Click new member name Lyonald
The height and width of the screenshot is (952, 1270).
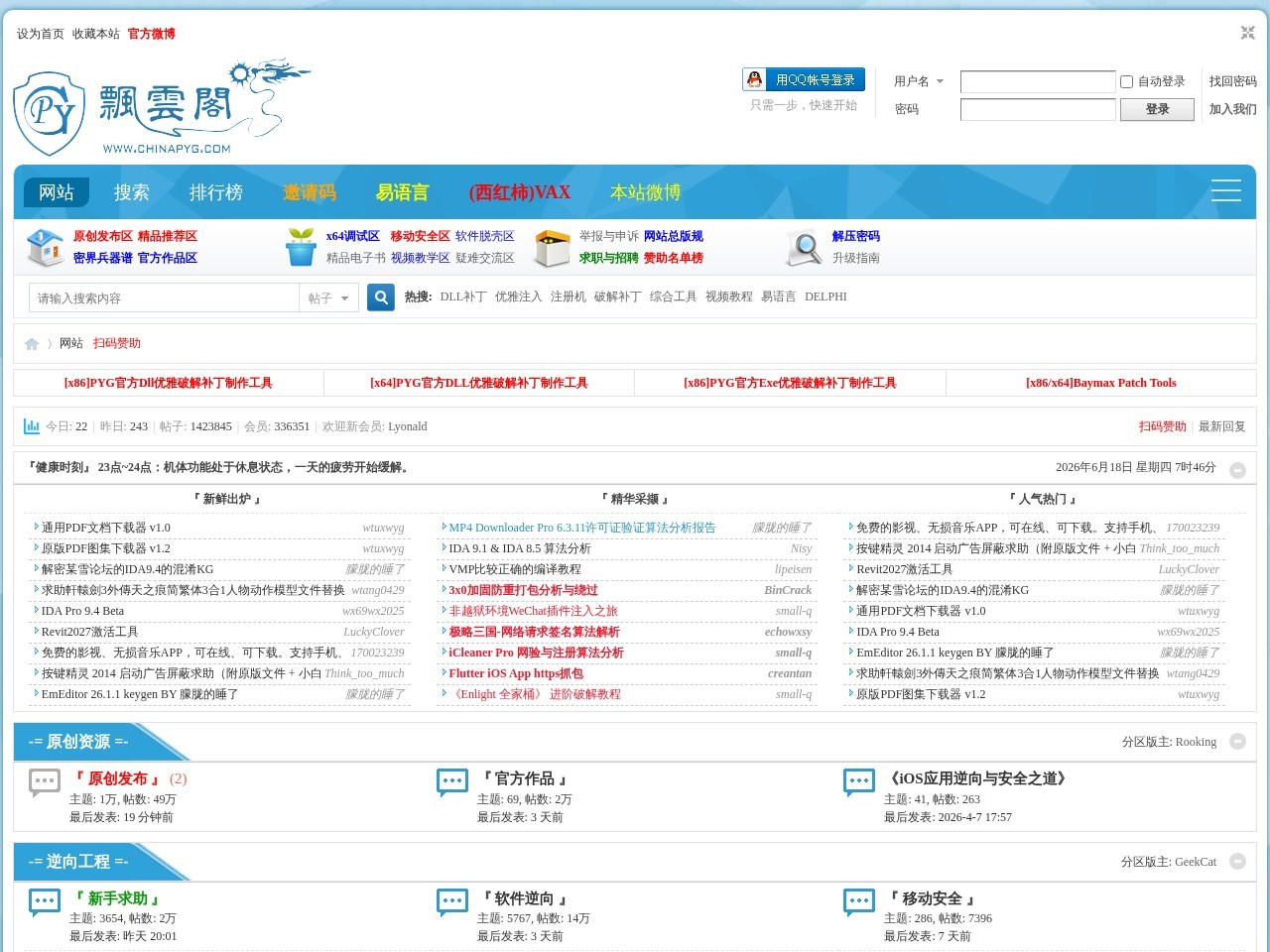pos(408,426)
